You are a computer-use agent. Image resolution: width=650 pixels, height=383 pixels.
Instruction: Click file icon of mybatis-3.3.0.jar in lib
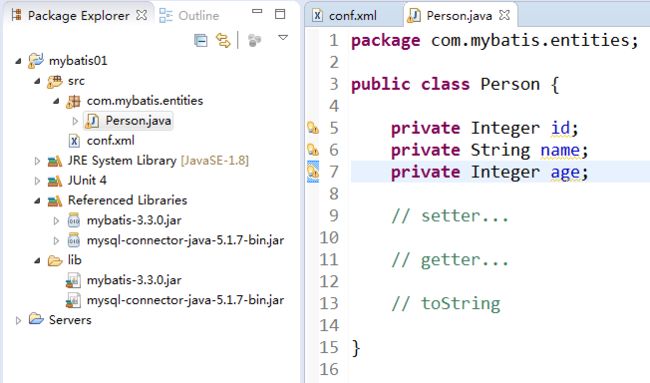click(73, 280)
